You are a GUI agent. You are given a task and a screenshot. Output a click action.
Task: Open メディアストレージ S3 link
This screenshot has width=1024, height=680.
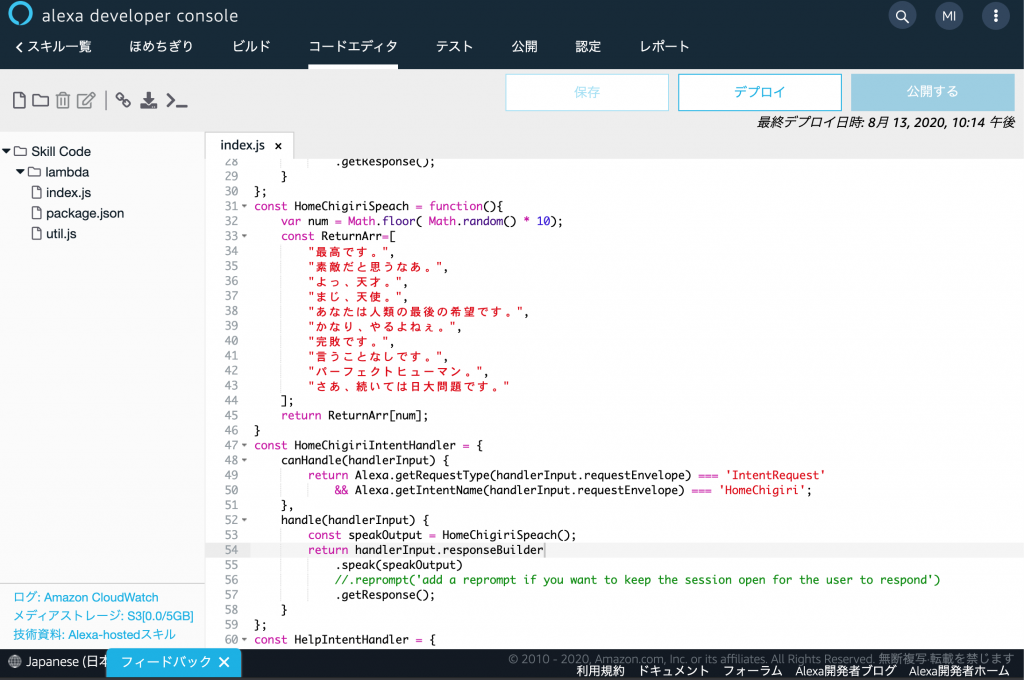coord(103,615)
